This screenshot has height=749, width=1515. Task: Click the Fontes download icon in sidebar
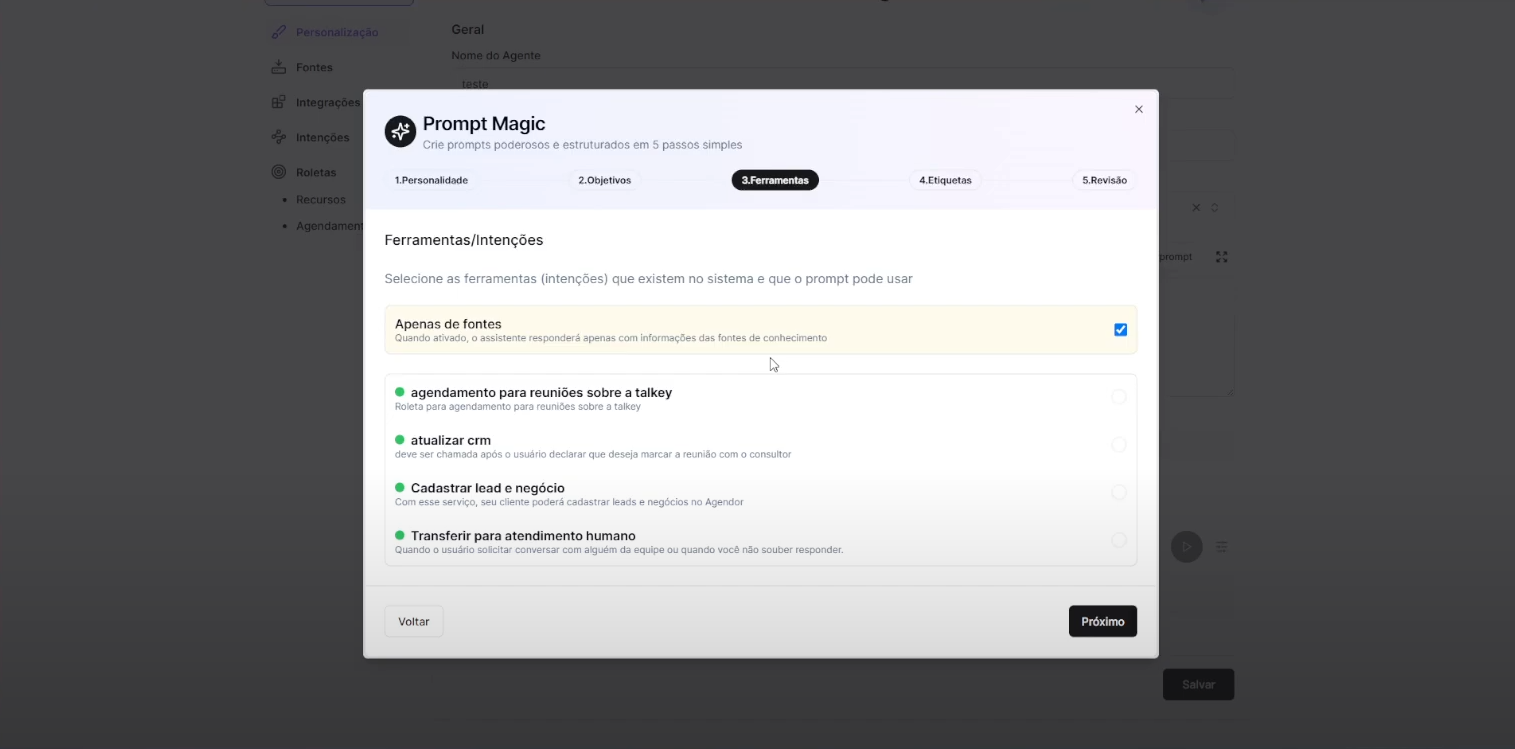(x=279, y=67)
